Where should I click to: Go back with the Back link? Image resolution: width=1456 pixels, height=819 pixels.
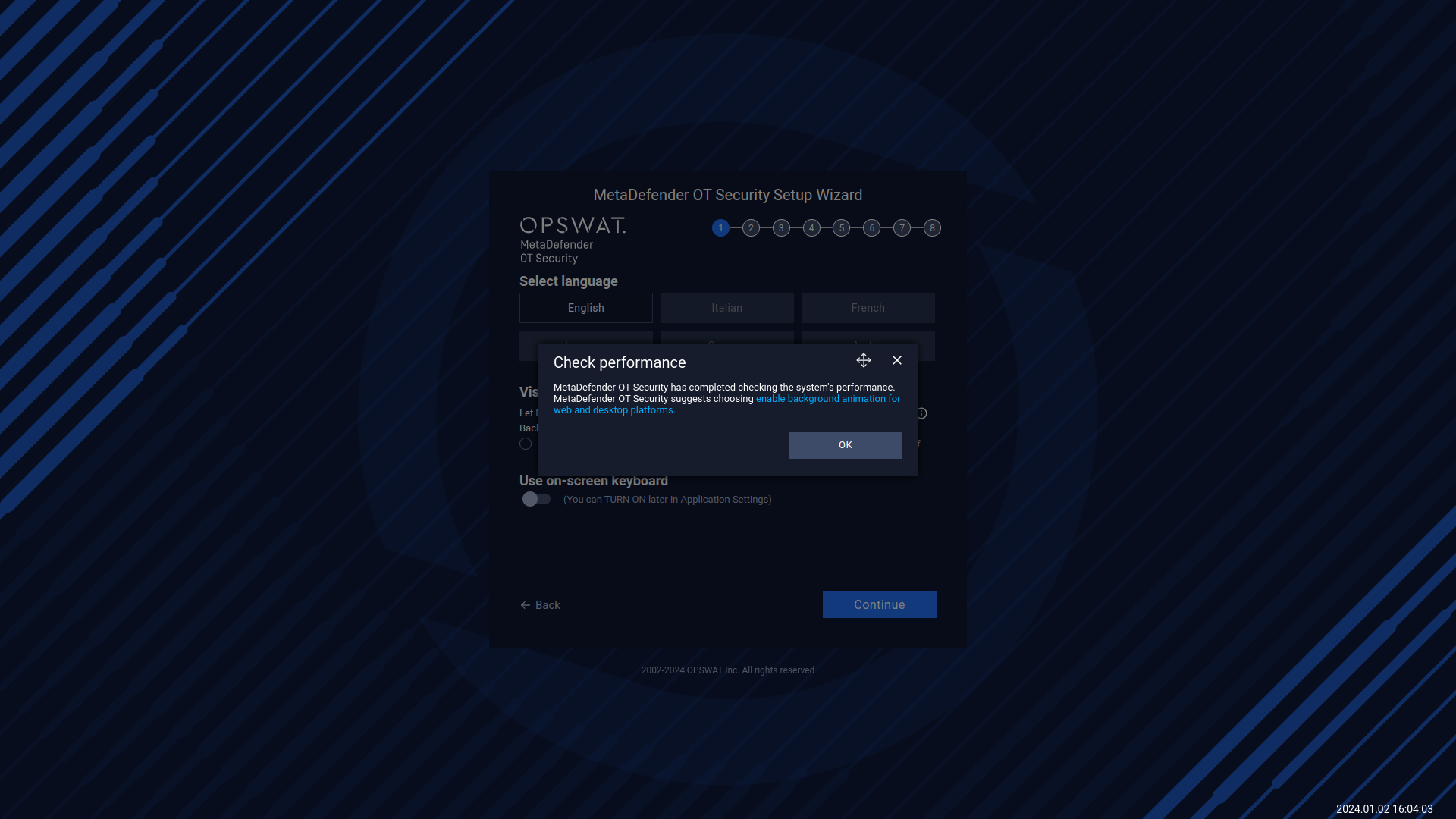[540, 605]
